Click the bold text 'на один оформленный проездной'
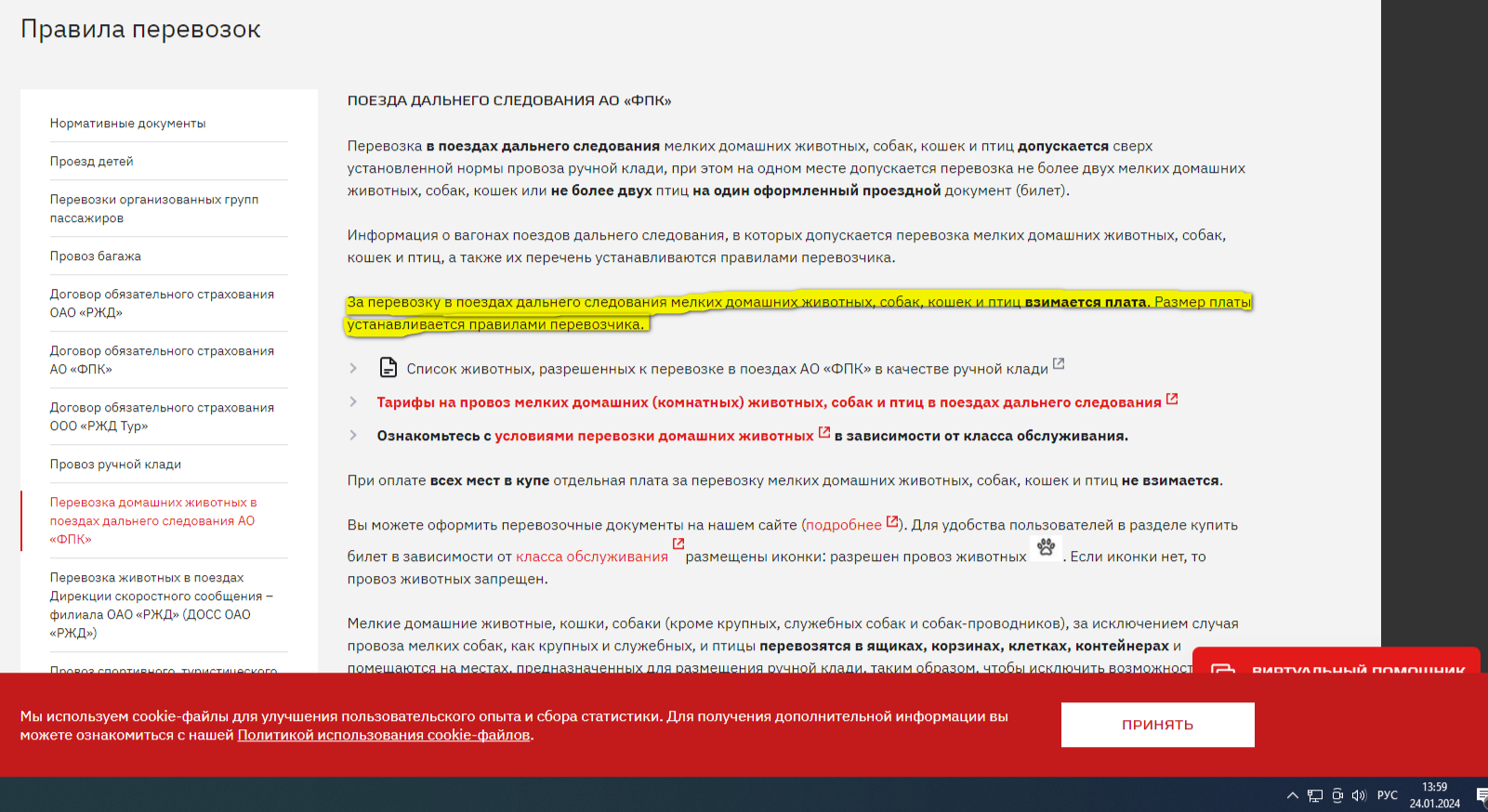Screen dimensions: 1488x812 pos(817,190)
